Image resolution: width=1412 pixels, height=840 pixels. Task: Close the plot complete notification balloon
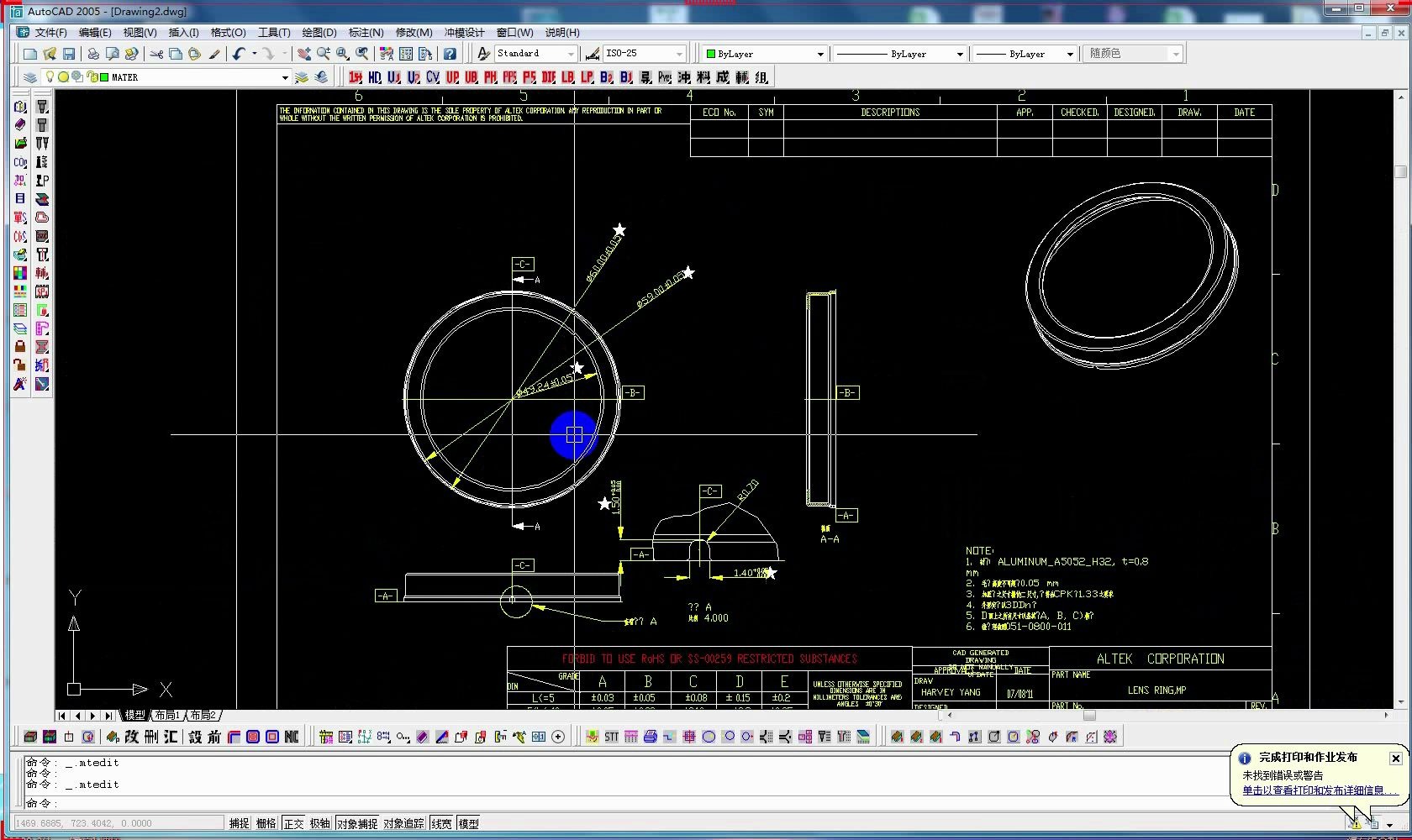[x=1395, y=759]
